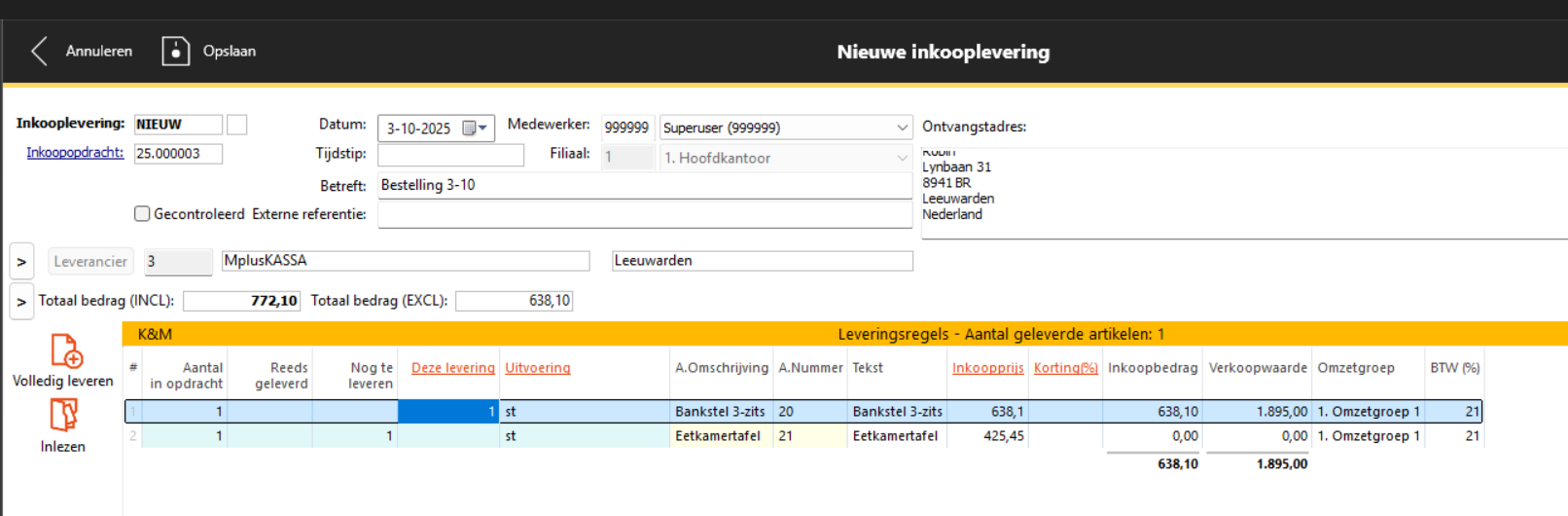Expand the Totaal bedrag section arrow
Image resolution: width=1568 pixels, height=516 pixels.
click(21, 302)
